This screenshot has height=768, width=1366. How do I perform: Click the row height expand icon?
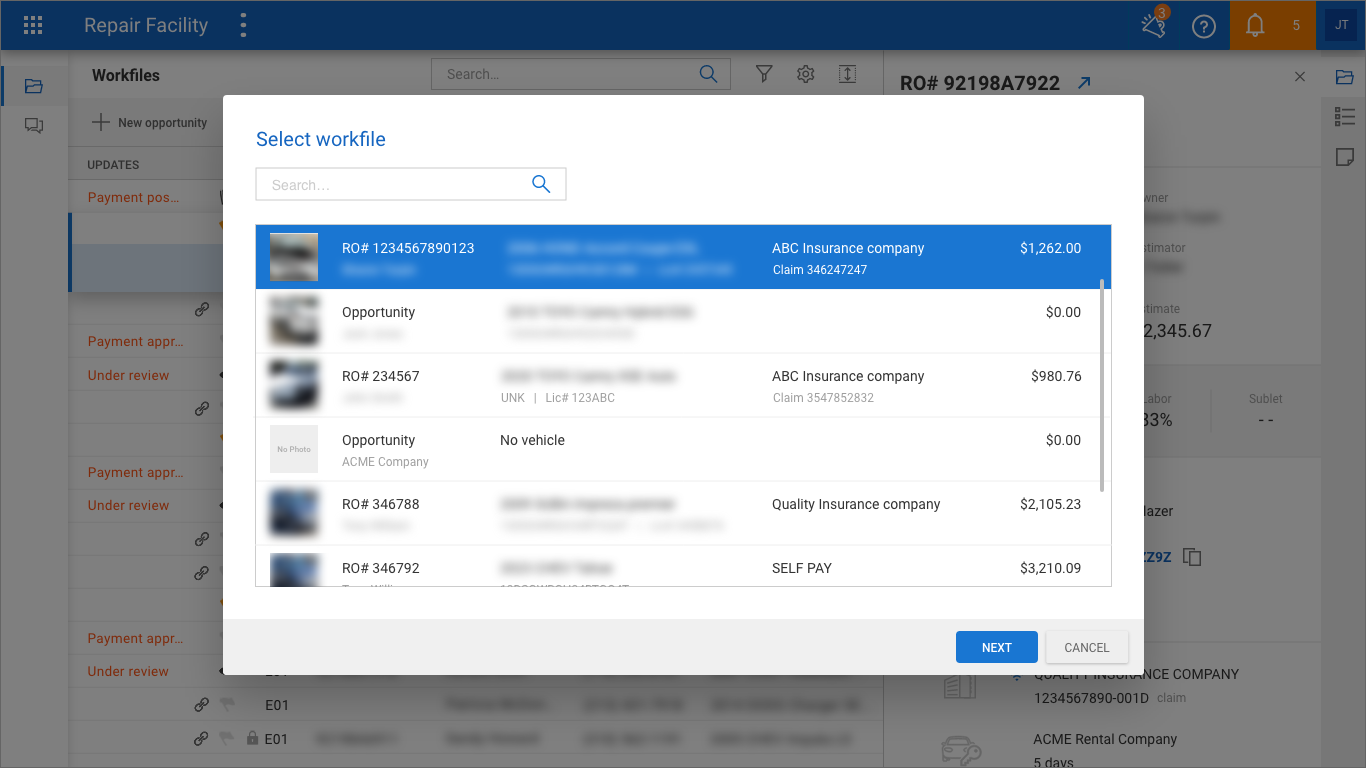(x=847, y=74)
